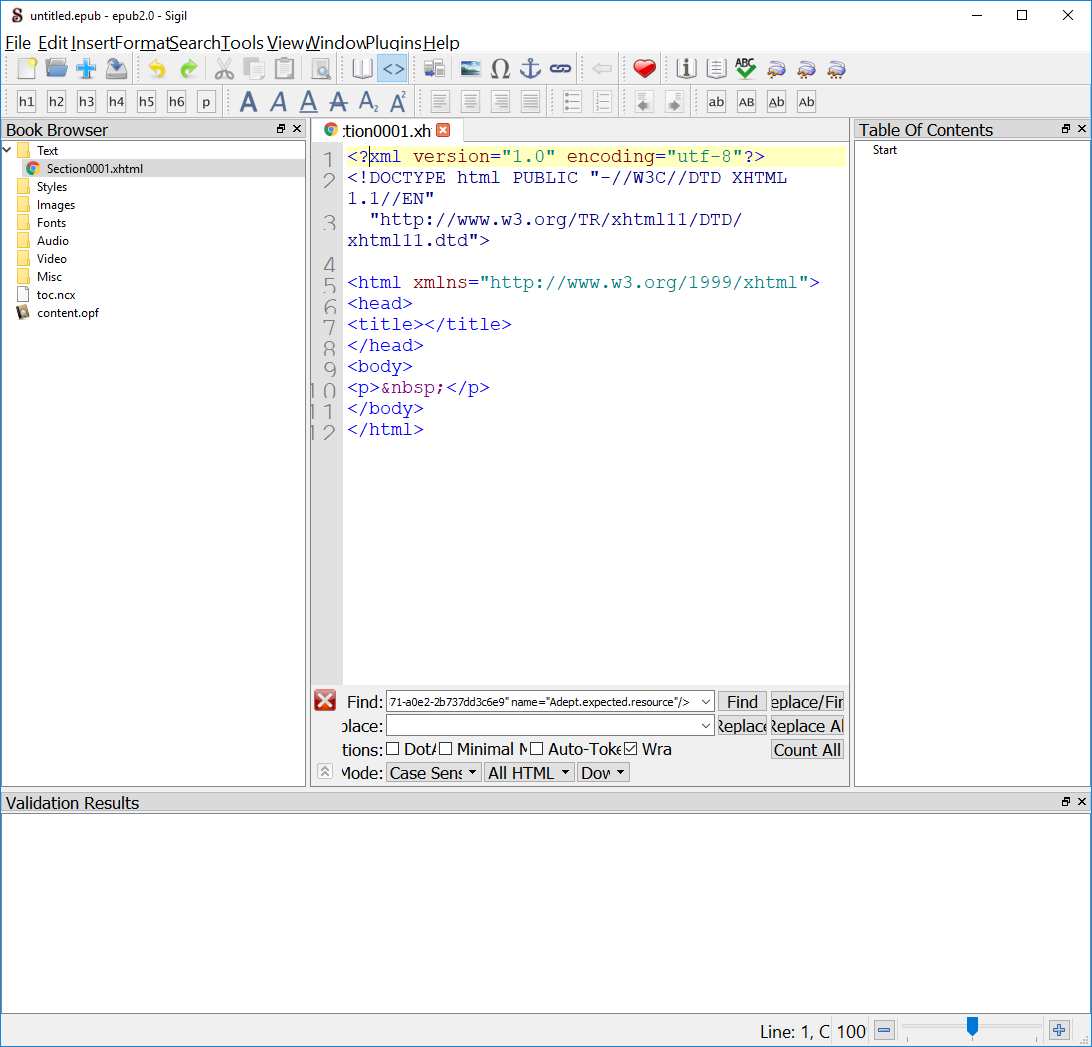Switch to Code View

[x=392, y=68]
